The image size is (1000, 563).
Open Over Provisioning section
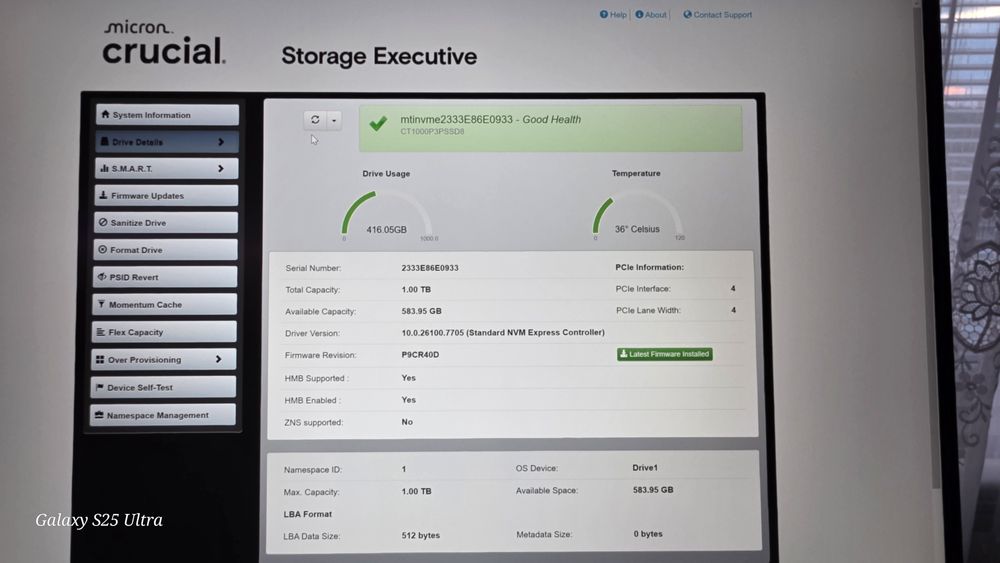(163, 360)
